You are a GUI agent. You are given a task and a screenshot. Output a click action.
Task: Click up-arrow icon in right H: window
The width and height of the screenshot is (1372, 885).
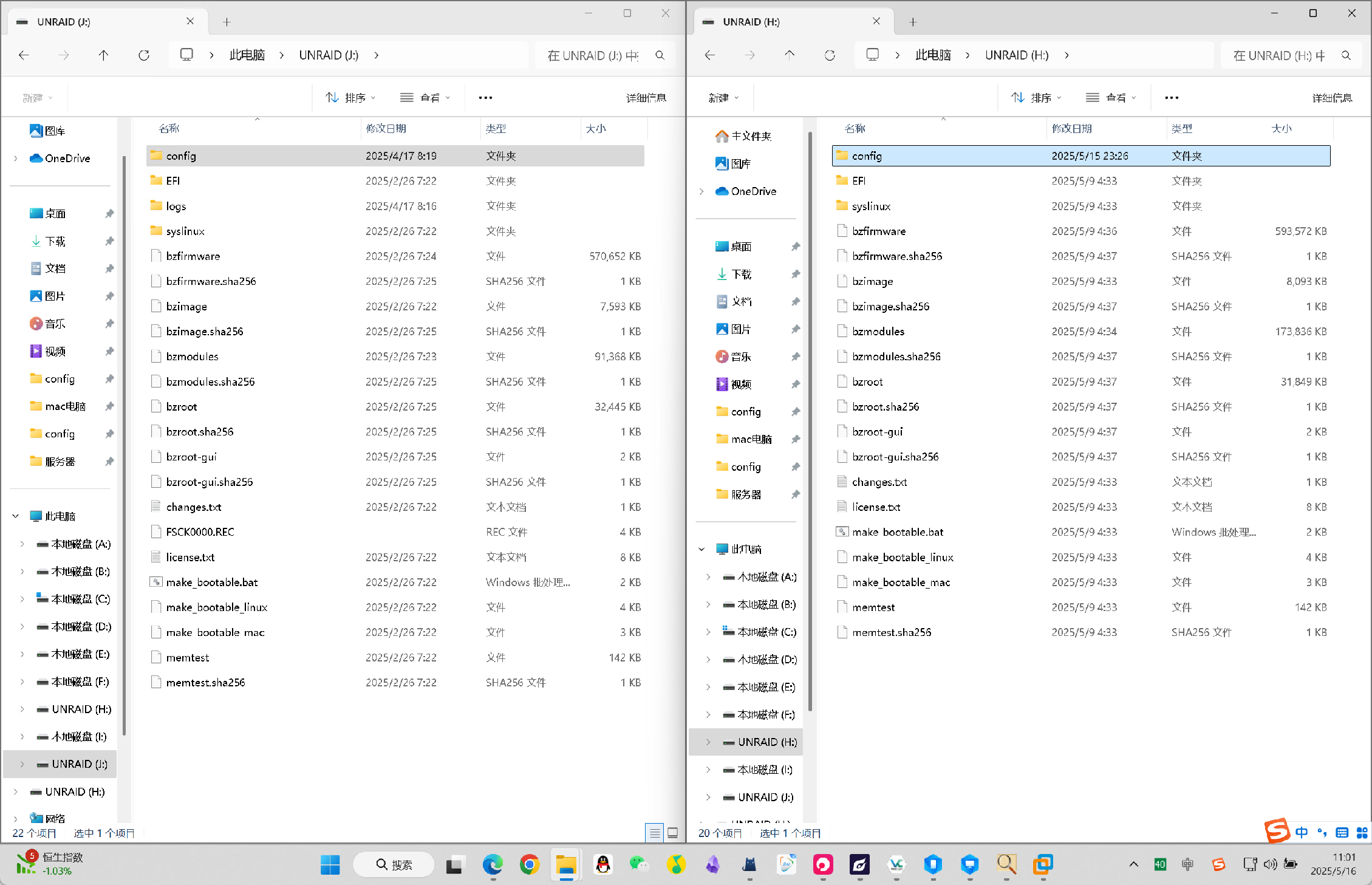[790, 55]
